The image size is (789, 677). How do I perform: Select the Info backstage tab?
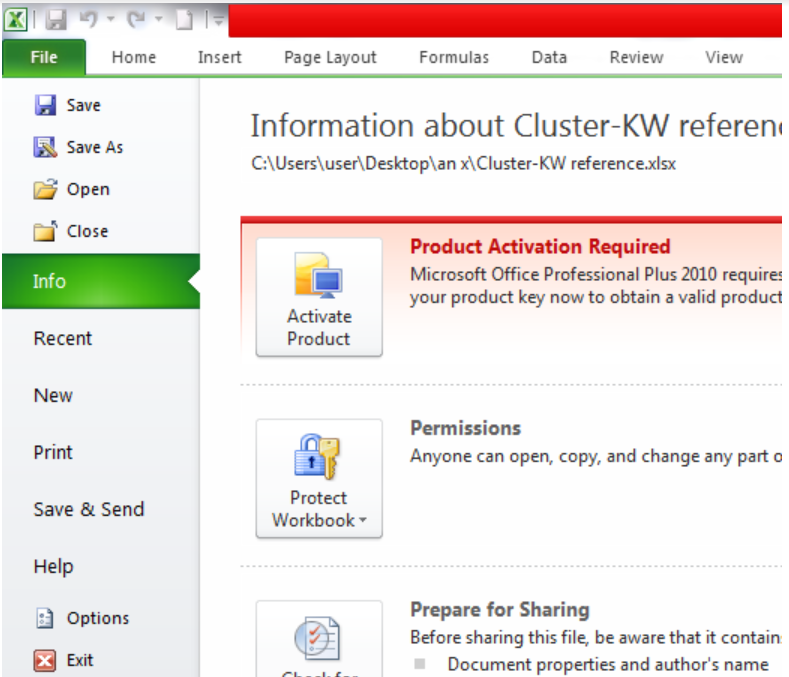[101, 281]
